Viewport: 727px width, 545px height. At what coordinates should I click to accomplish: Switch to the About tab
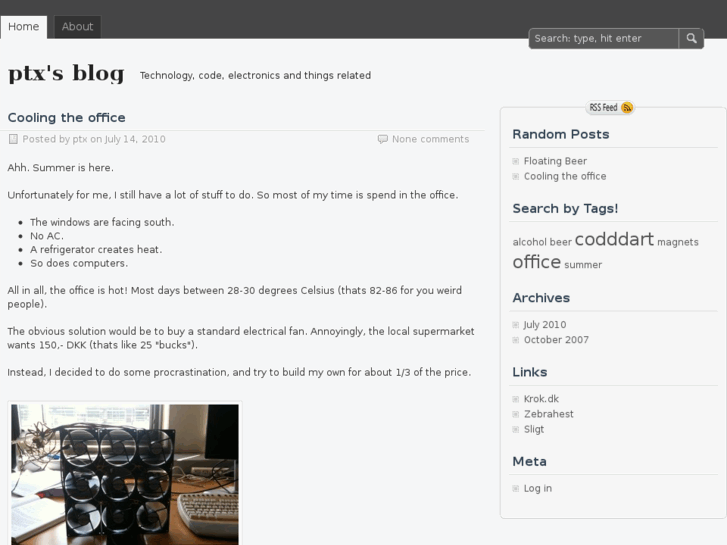pyautogui.click(x=77, y=27)
